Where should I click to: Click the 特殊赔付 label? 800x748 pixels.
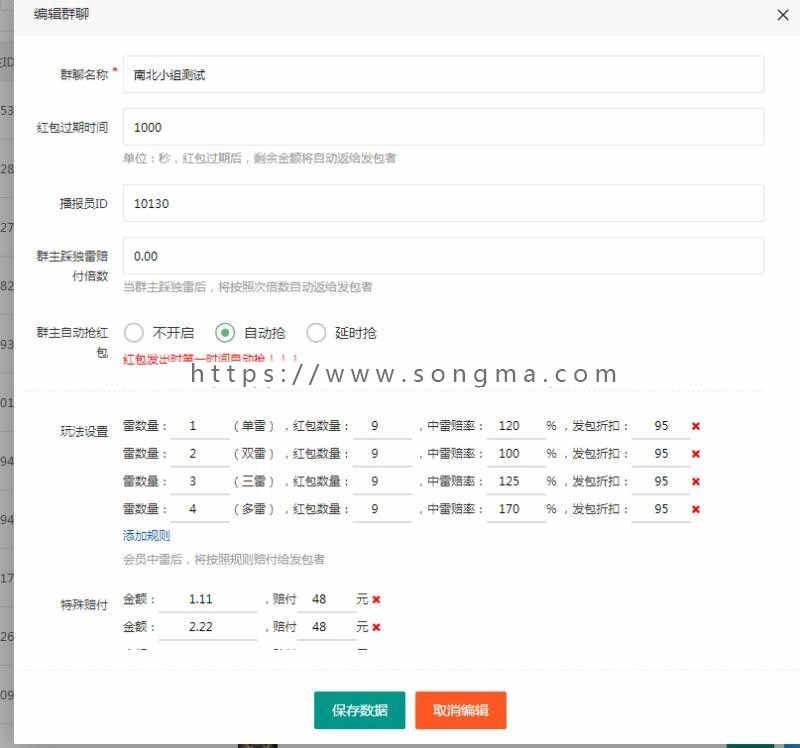click(84, 605)
